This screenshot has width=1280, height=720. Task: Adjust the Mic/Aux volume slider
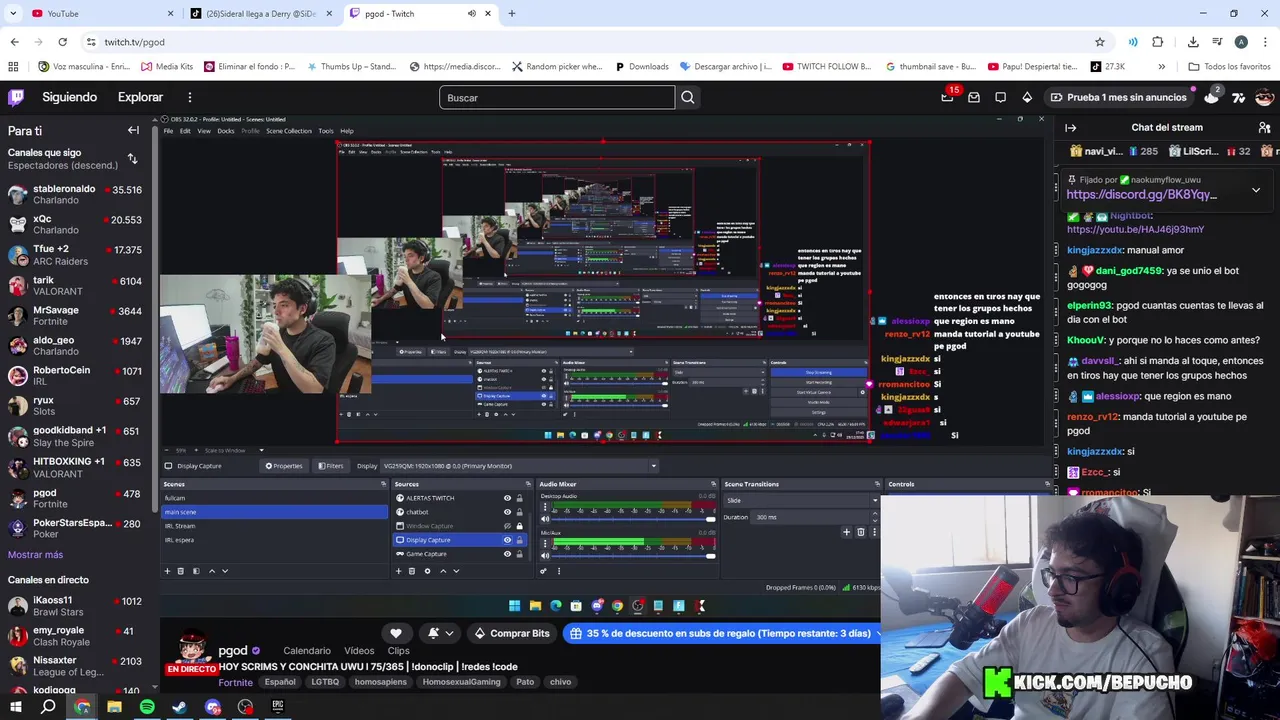click(x=634, y=556)
